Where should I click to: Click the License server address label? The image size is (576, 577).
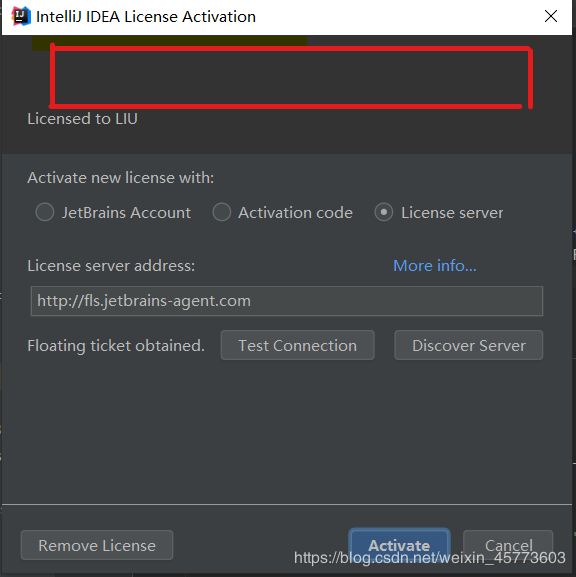click(x=111, y=266)
